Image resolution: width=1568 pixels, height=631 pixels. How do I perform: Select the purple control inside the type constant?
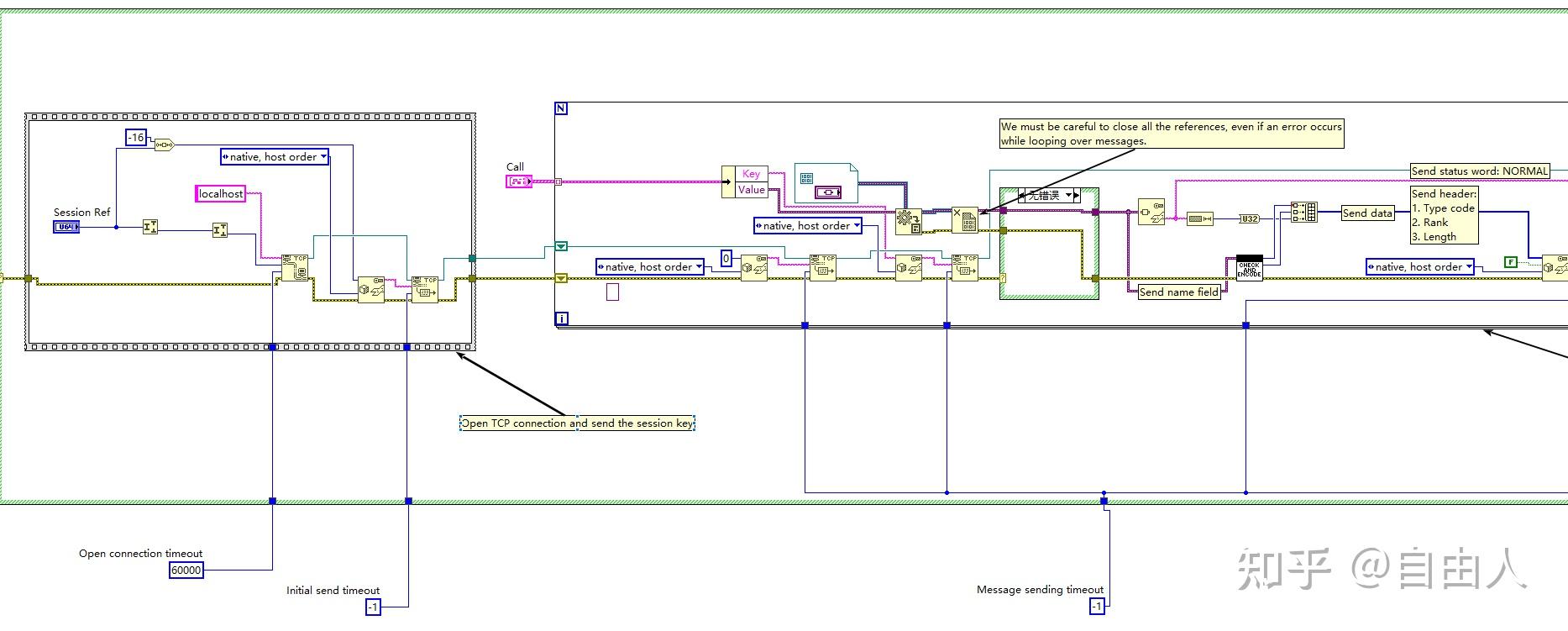(828, 192)
